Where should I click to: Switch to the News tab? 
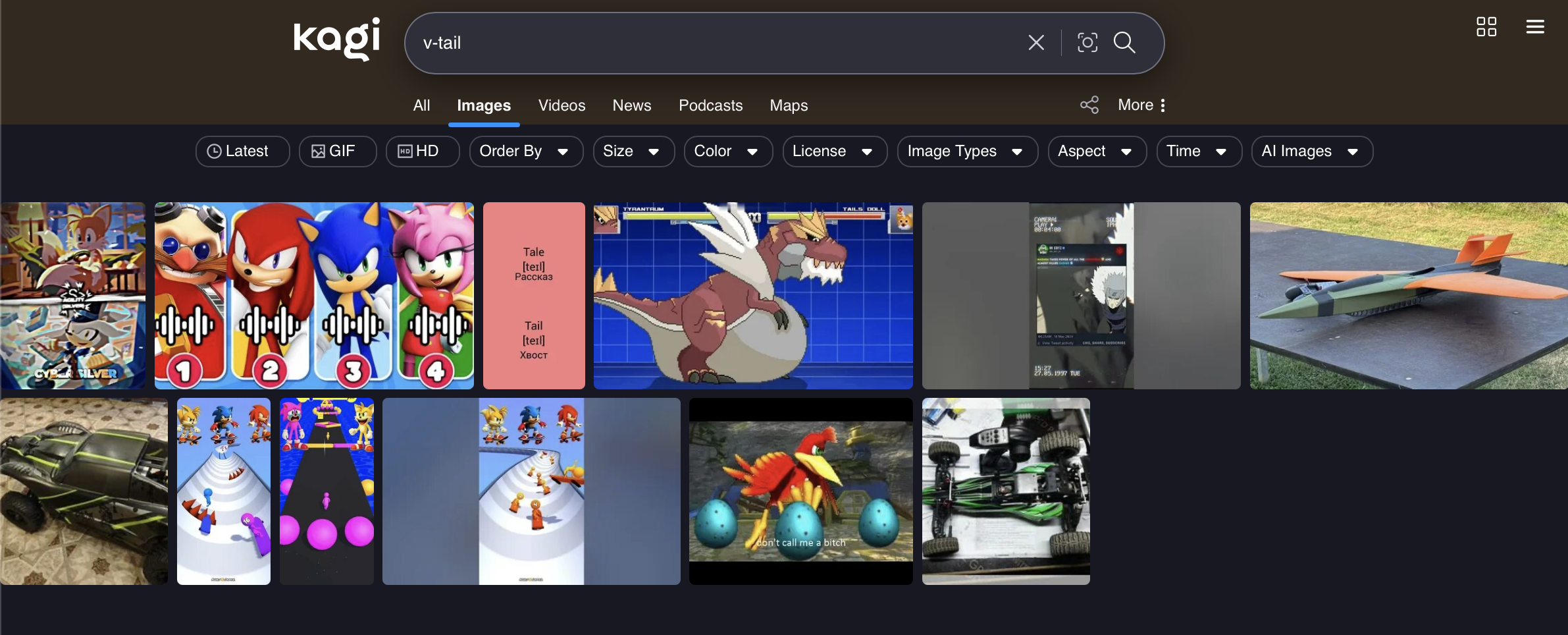pyautogui.click(x=631, y=105)
